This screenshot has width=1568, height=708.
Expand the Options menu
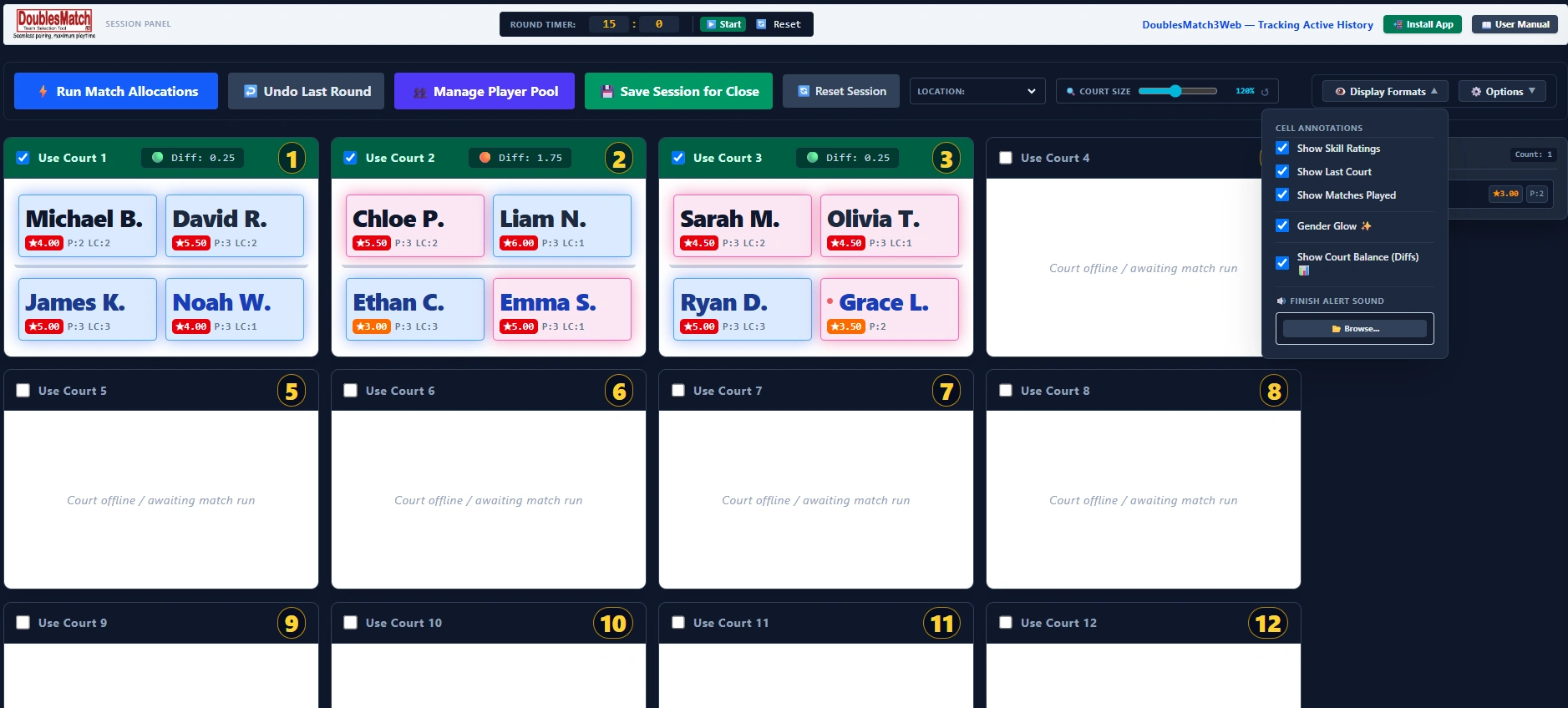tap(1502, 92)
